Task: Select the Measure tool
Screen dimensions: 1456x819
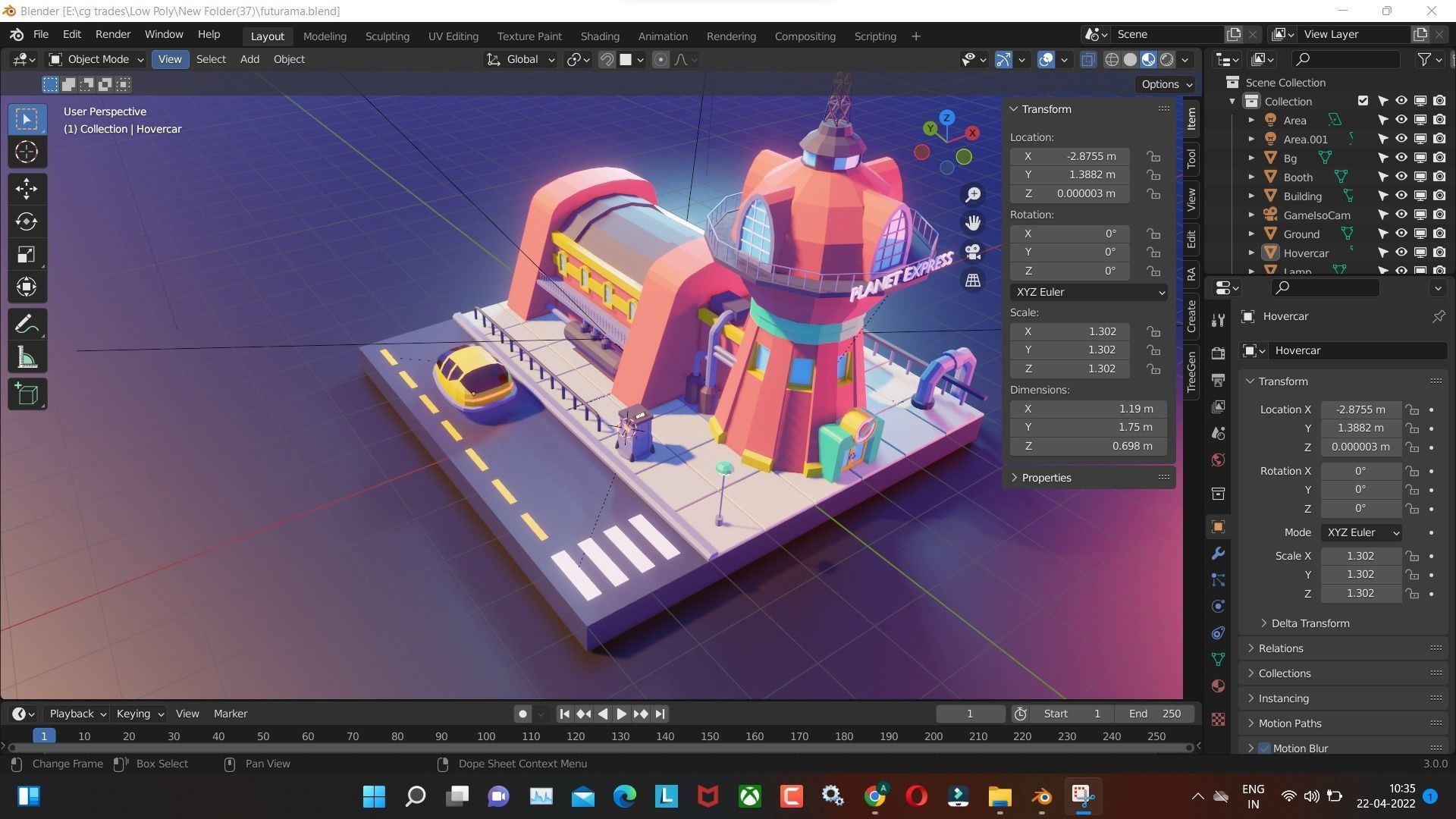Action: (27, 357)
